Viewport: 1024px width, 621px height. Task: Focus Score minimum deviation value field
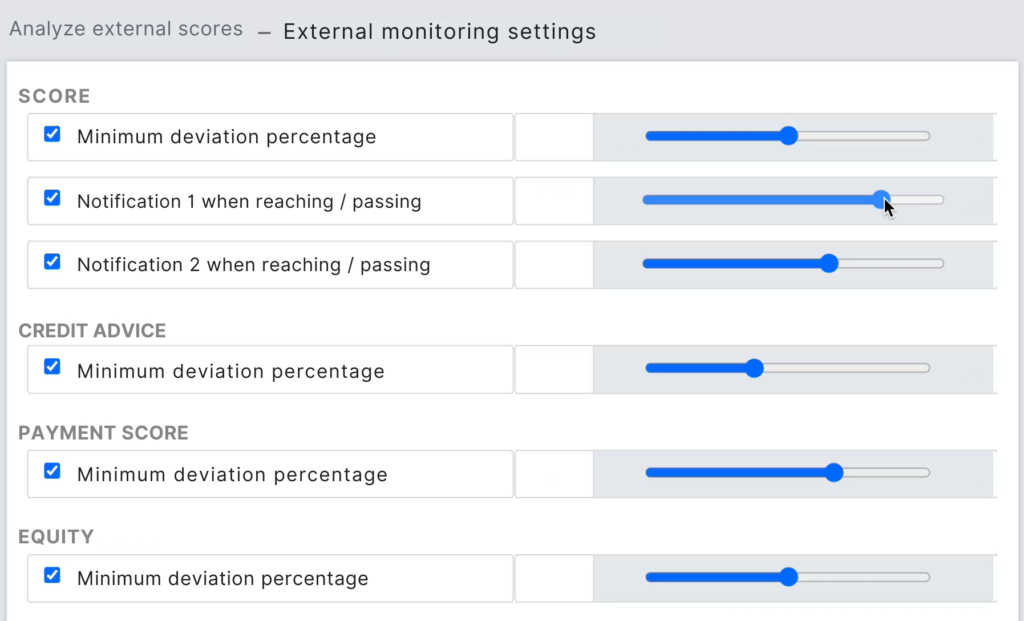[554, 137]
